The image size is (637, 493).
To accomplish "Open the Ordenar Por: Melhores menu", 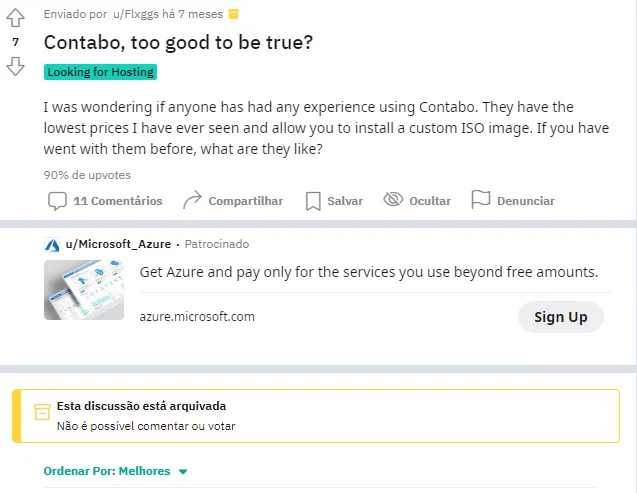I will [x=107, y=471].
